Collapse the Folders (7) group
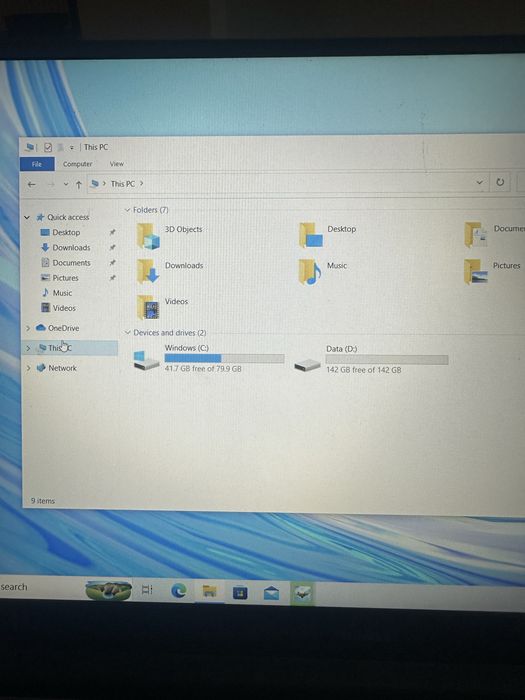The width and height of the screenshot is (525, 700). (128, 210)
